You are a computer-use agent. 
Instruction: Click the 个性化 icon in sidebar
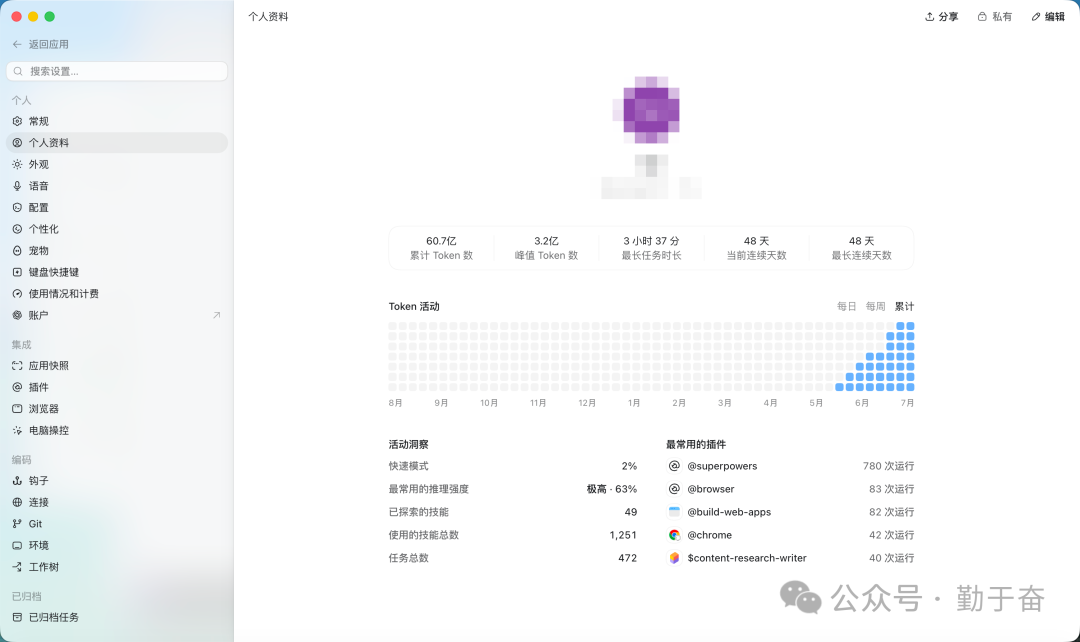point(17,229)
